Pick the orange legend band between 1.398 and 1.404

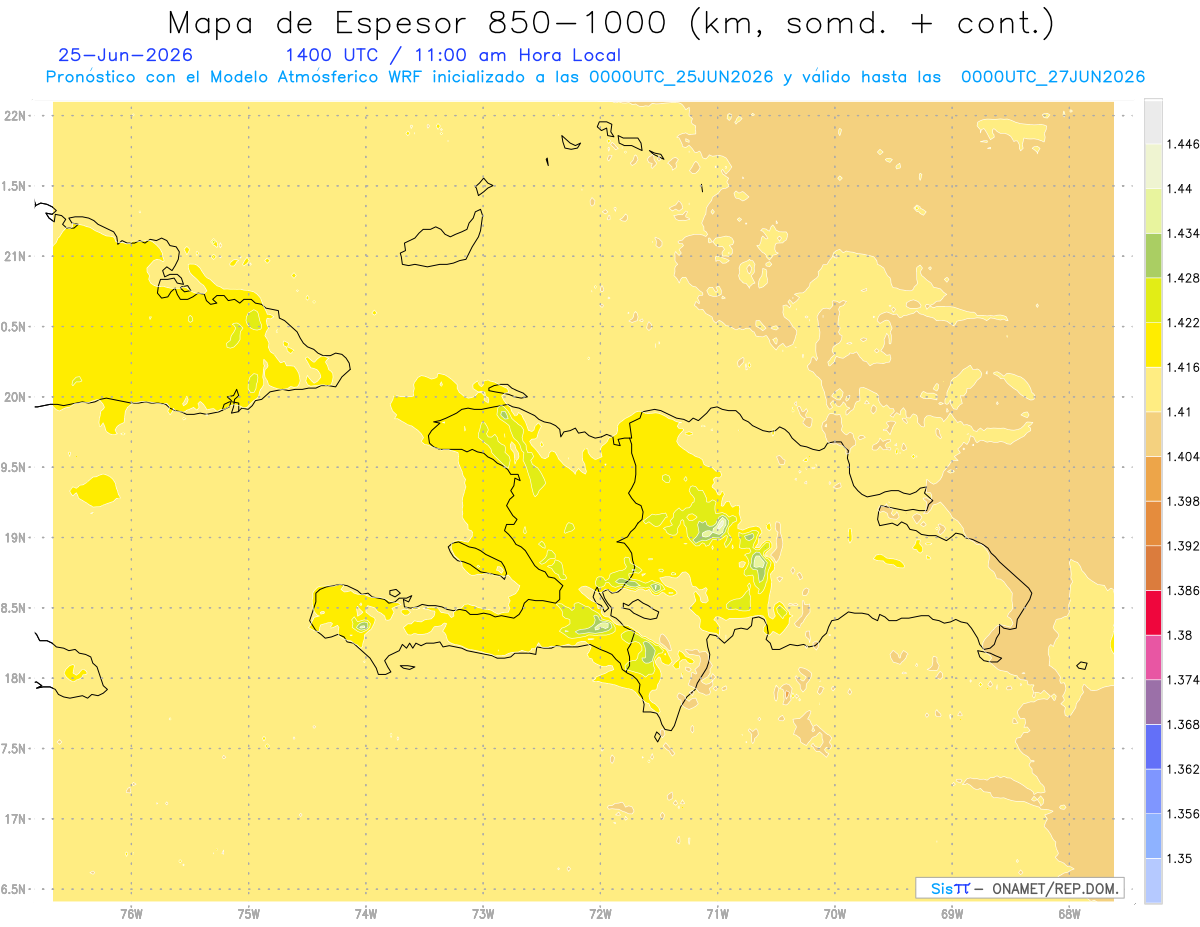click(x=1153, y=478)
